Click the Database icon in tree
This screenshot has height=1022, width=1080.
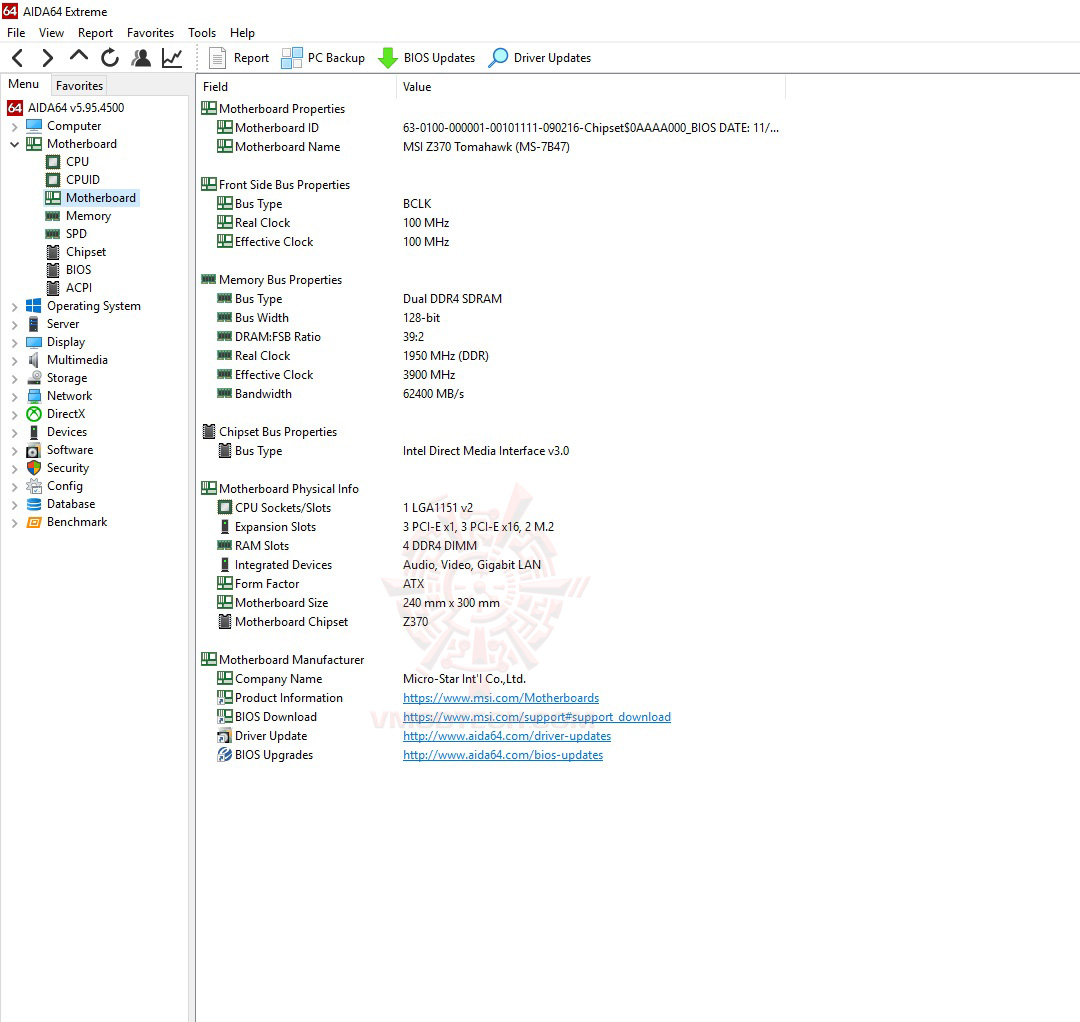[34, 504]
